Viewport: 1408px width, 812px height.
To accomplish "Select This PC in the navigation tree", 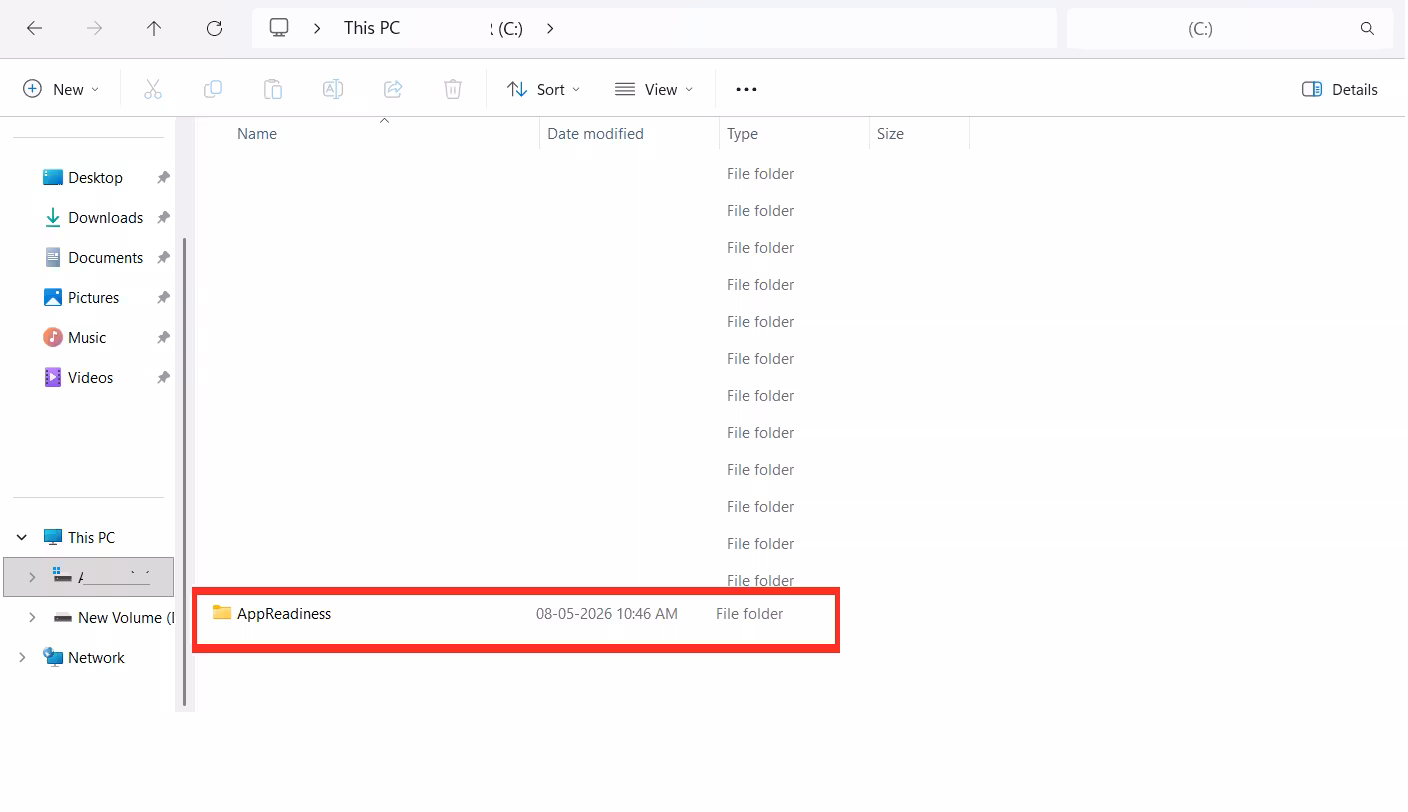I will coord(91,537).
